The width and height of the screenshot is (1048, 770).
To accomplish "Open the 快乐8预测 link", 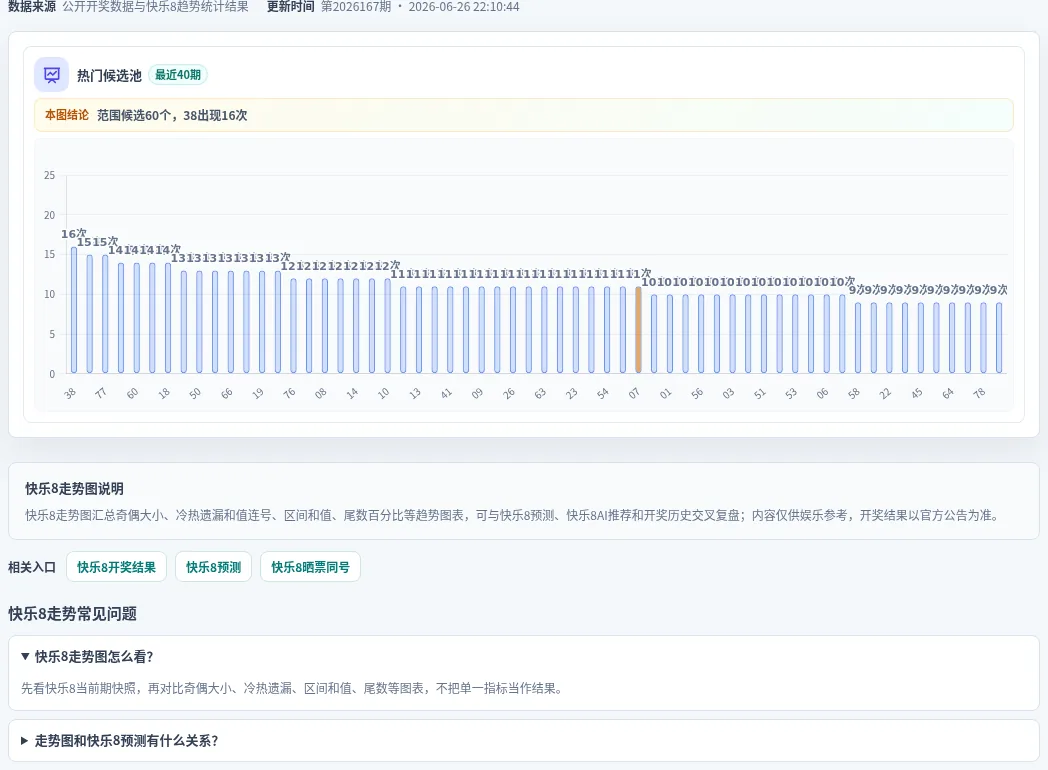I will pos(213,567).
